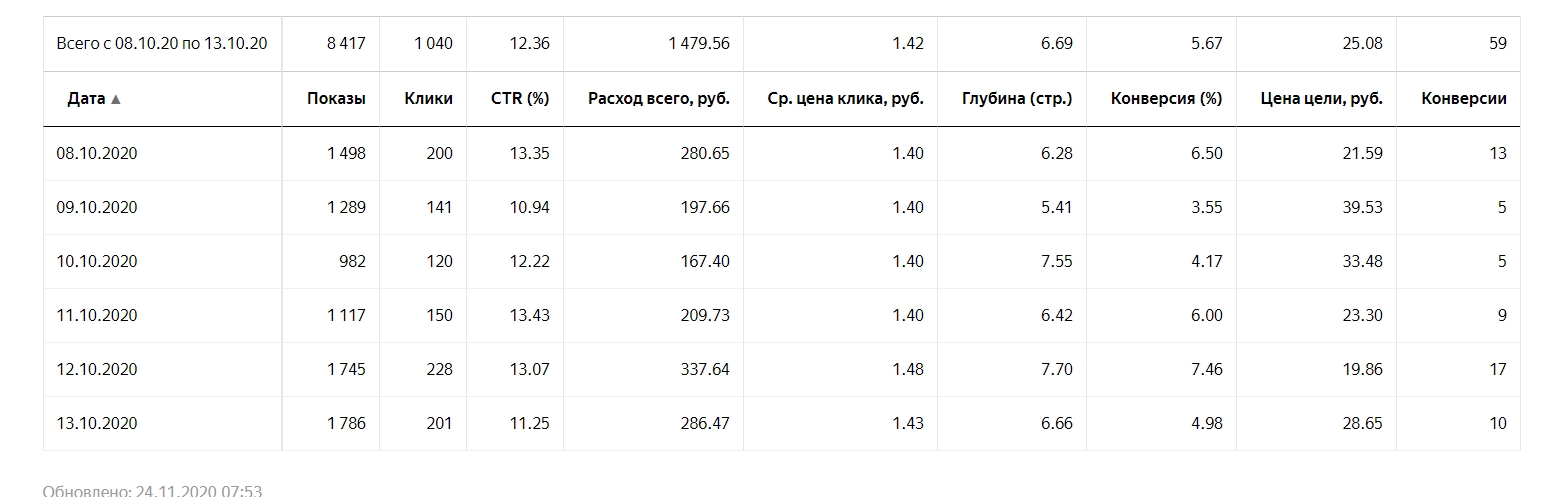
Task: Sort by the Клики column header
Action: (428, 99)
